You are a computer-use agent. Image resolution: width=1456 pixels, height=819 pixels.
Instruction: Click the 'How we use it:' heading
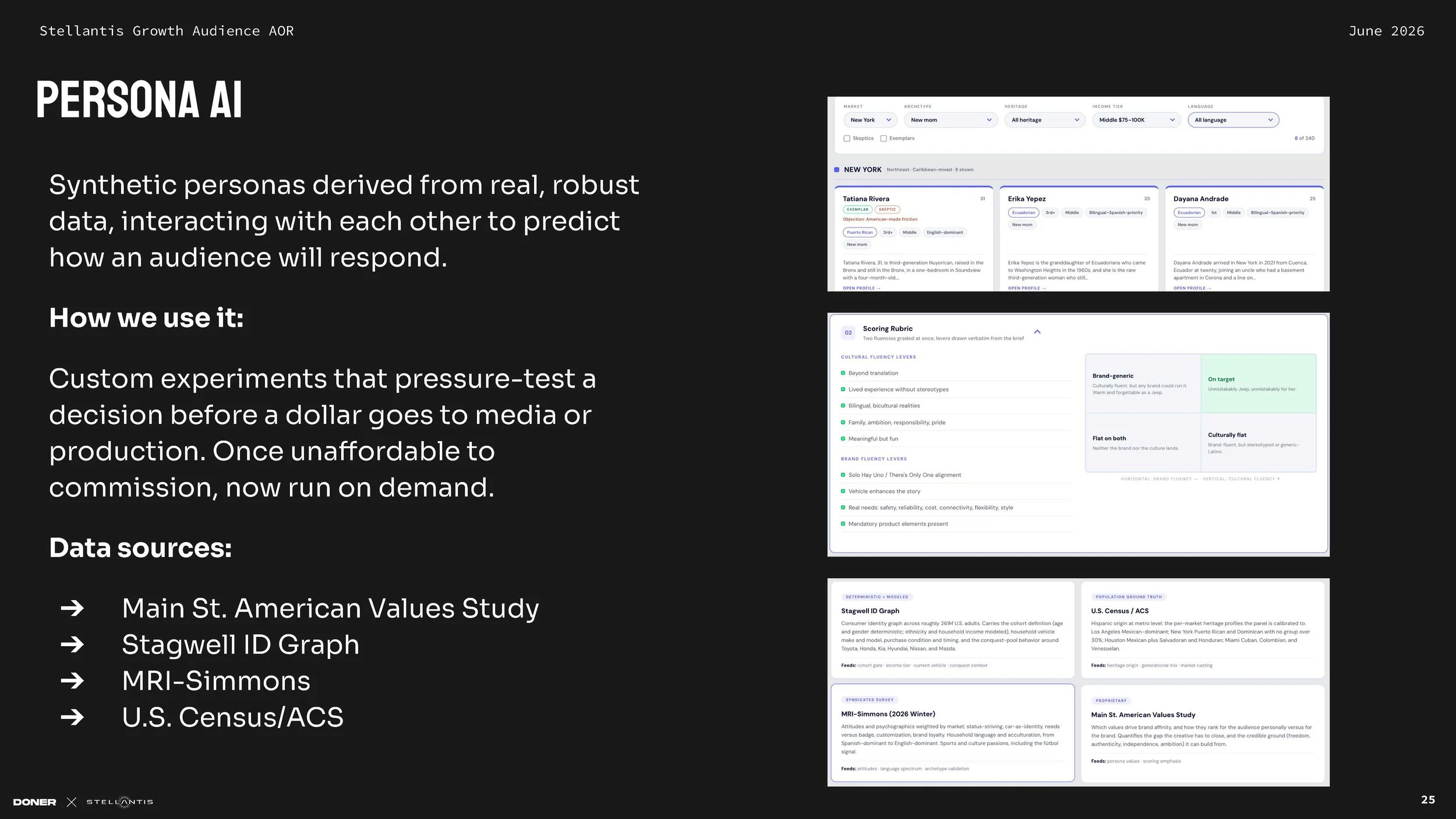[146, 318]
